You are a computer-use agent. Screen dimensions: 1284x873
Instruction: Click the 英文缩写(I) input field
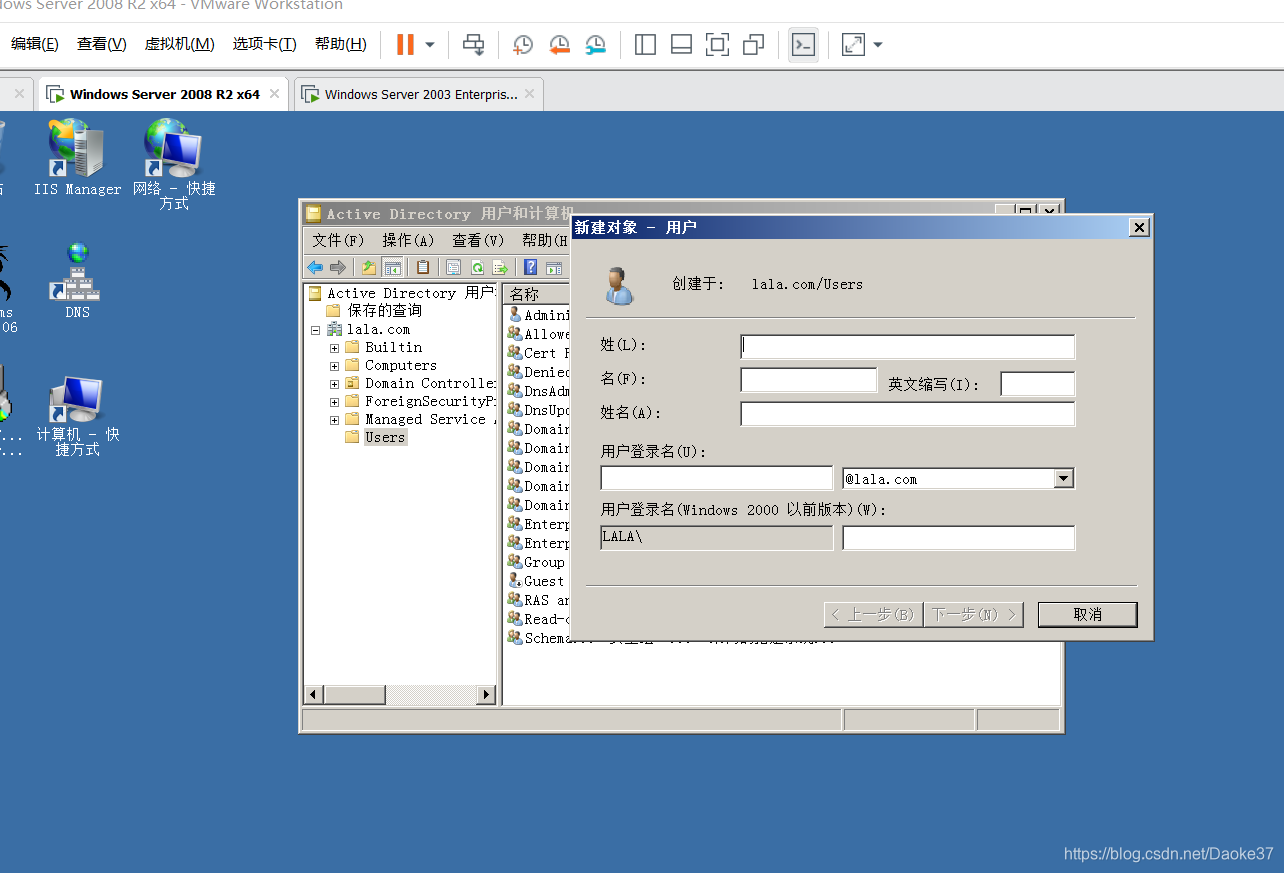point(1038,384)
